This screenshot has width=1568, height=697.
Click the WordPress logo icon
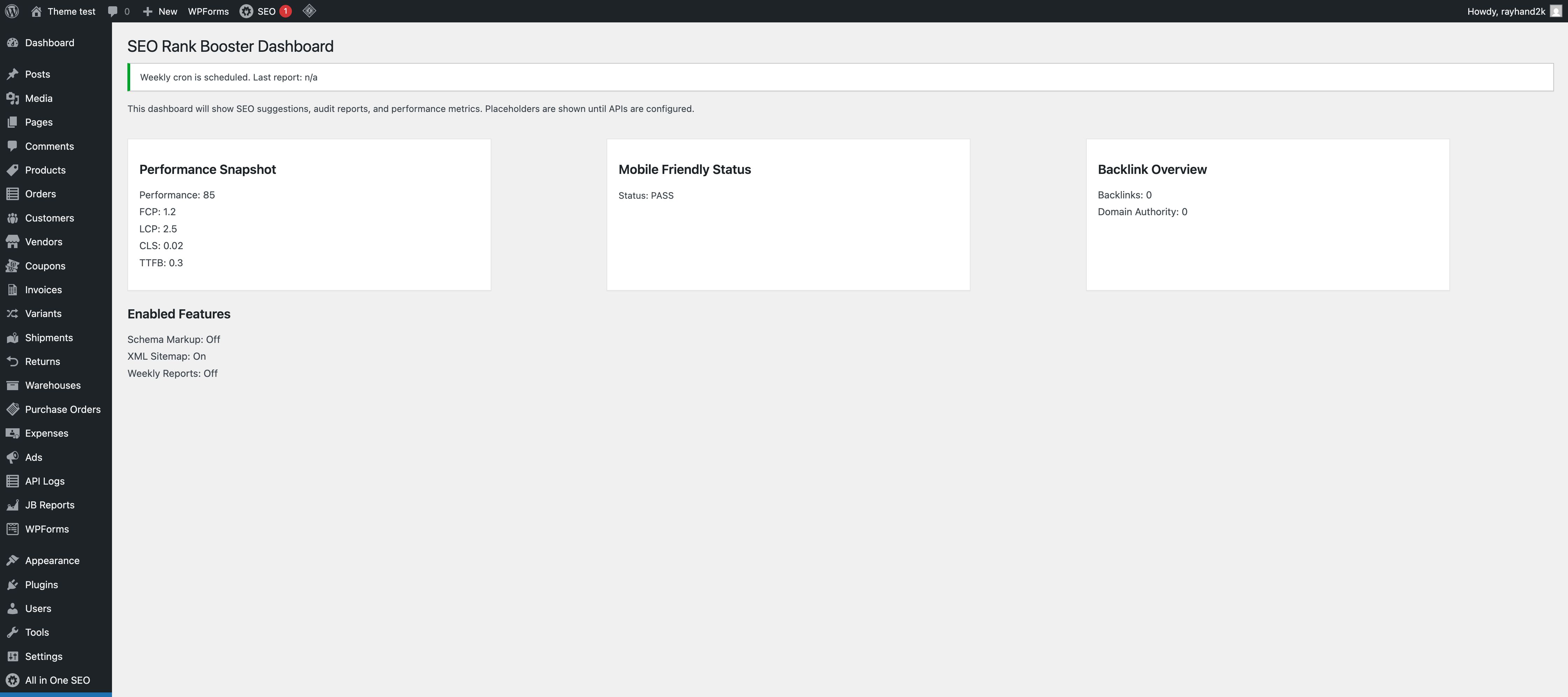click(x=12, y=11)
